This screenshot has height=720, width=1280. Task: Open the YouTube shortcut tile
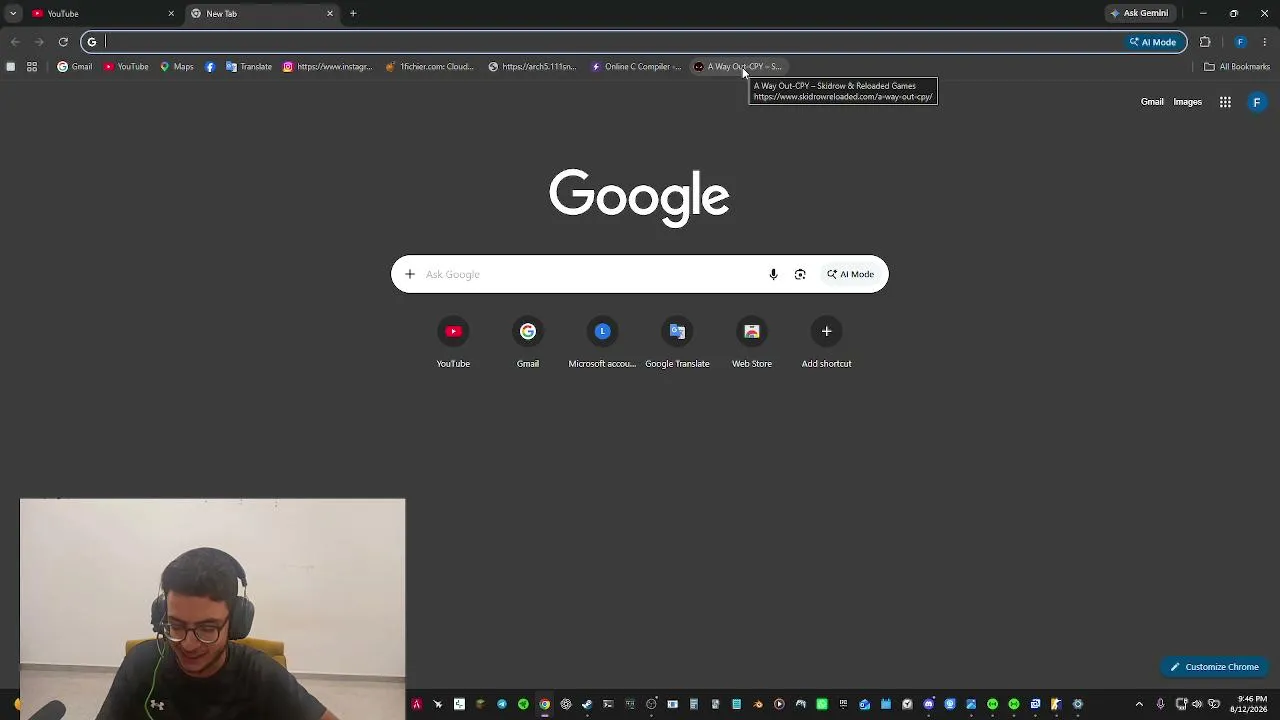pos(453,342)
